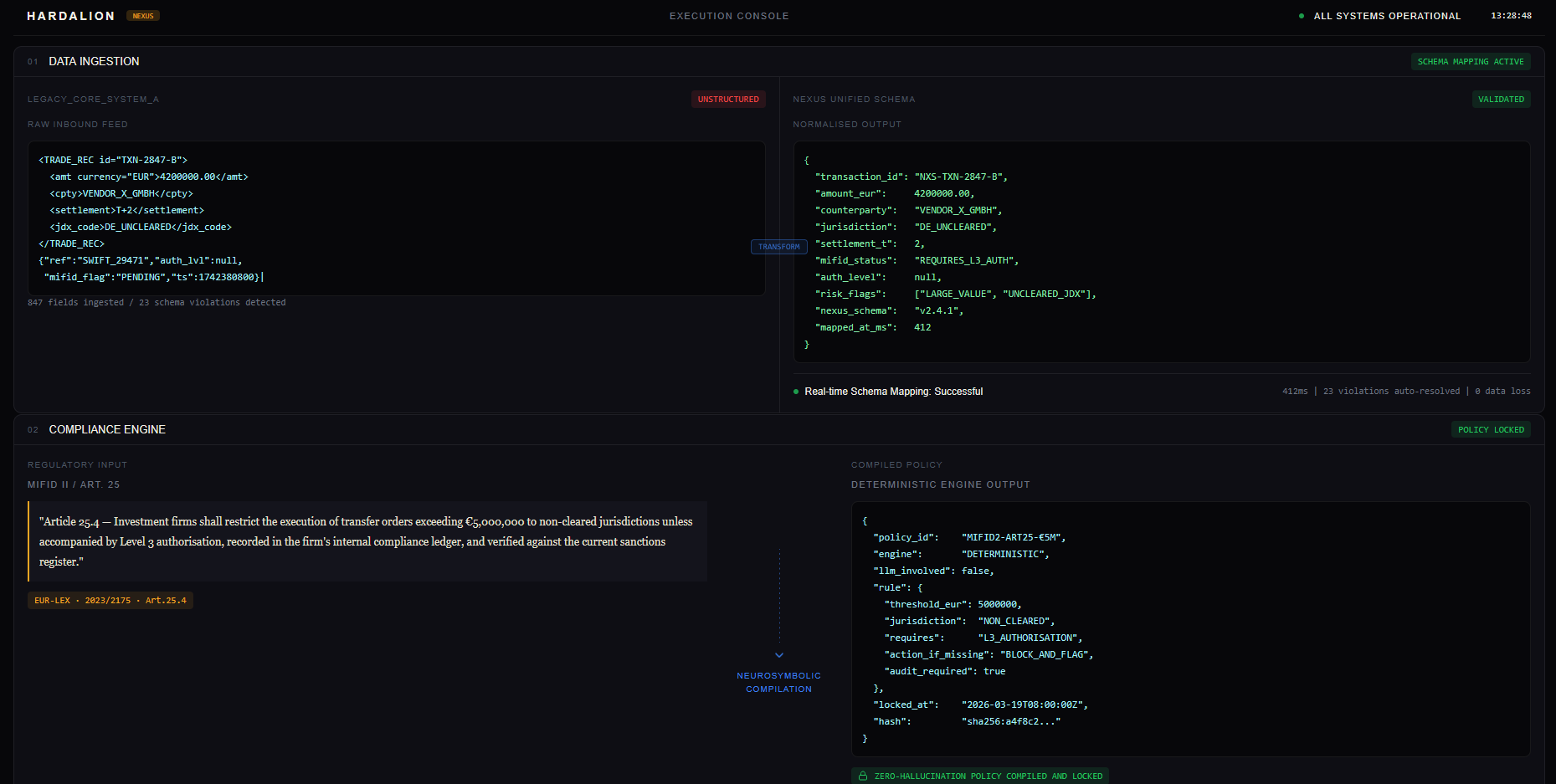Image resolution: width=1556 pixels, height=784 pixels.
Task: Click the MIFID II / ART. 25 heading
Action: pyautogui.click(x=74, y=485)
